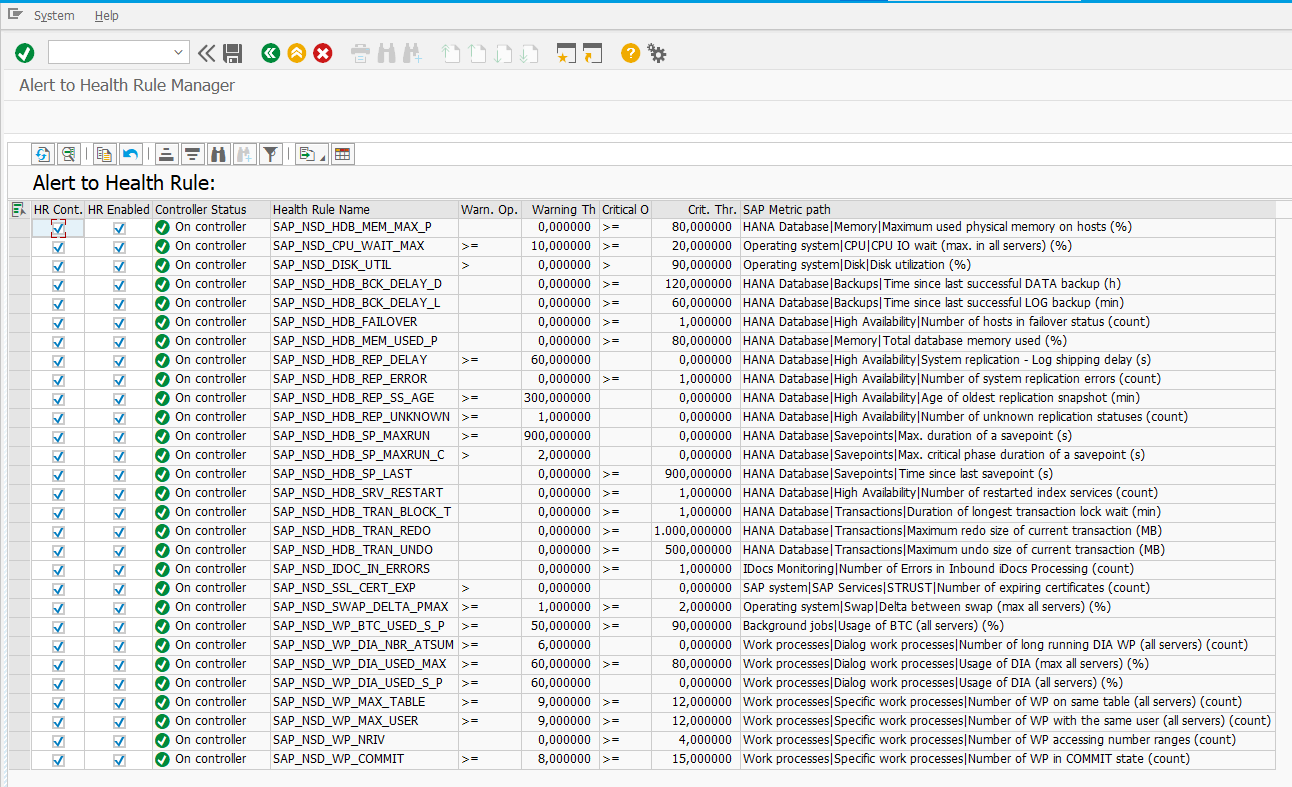Create a desktop shortcut icon
This screenshot has height=787, width=1292.
coord(593,53)
